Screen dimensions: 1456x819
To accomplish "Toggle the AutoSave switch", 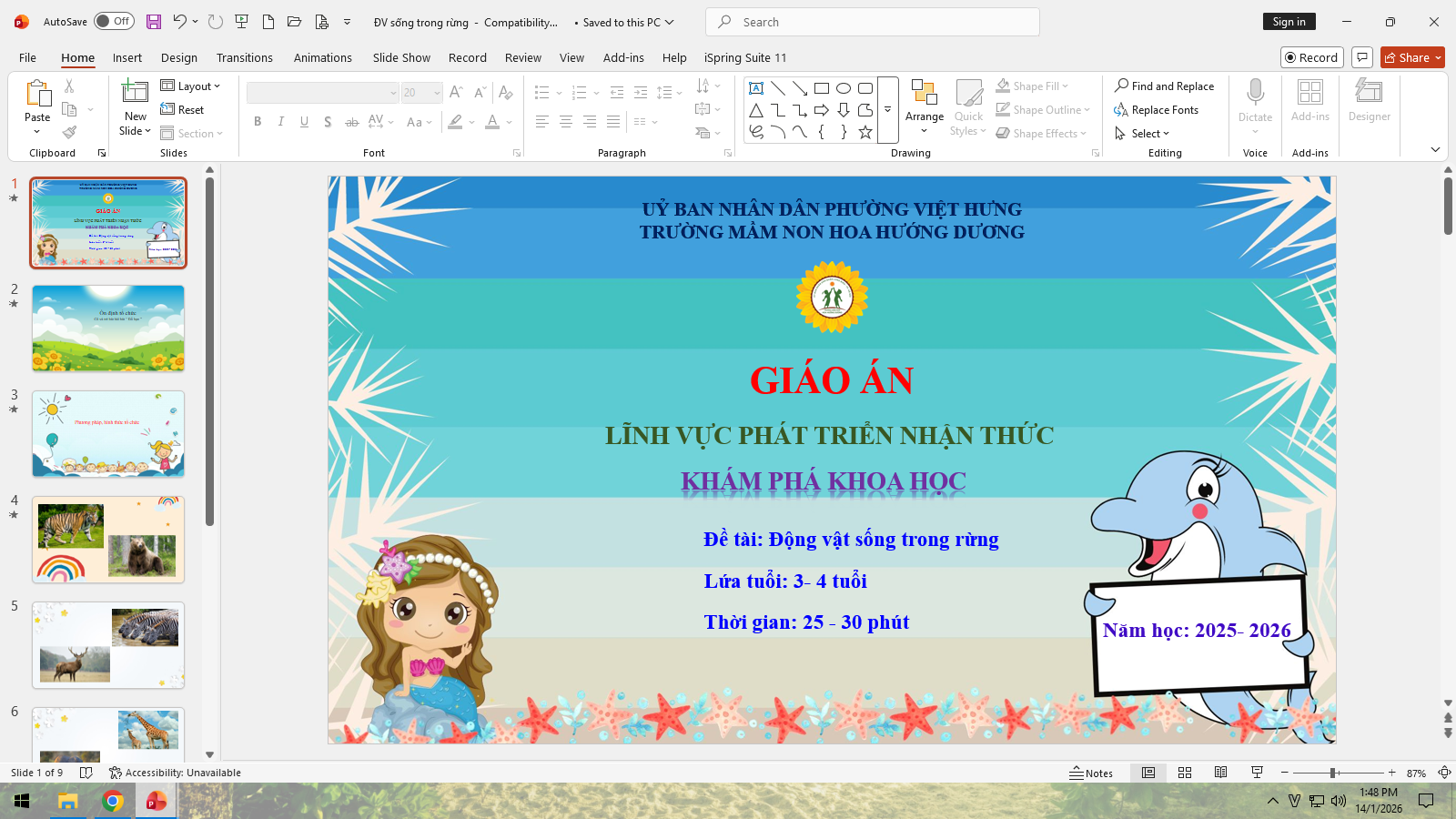I will [x=114, y=22].
